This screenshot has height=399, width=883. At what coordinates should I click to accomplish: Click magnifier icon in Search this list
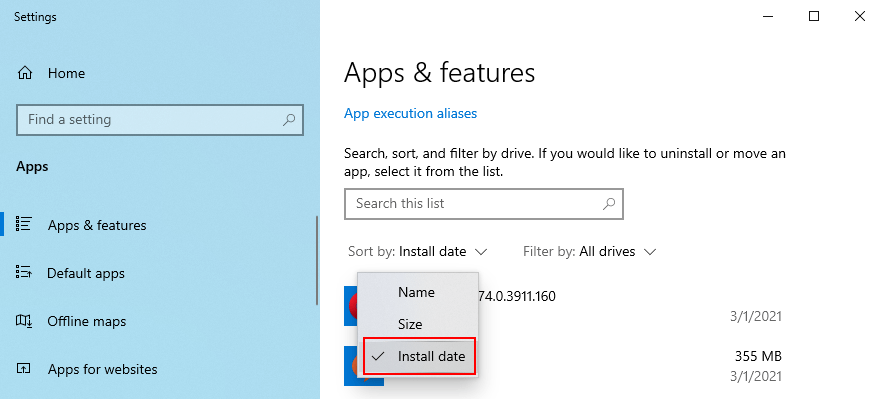point(609,203)
